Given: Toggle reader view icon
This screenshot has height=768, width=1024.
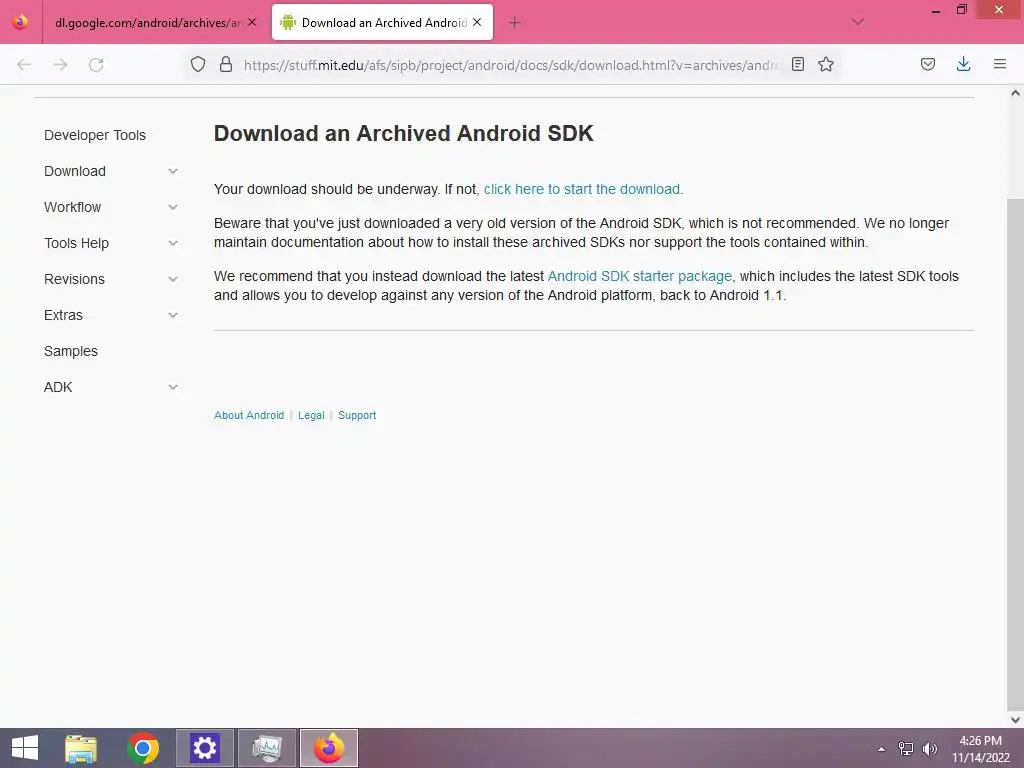Looking at the screenshot, I should [797, 64].
